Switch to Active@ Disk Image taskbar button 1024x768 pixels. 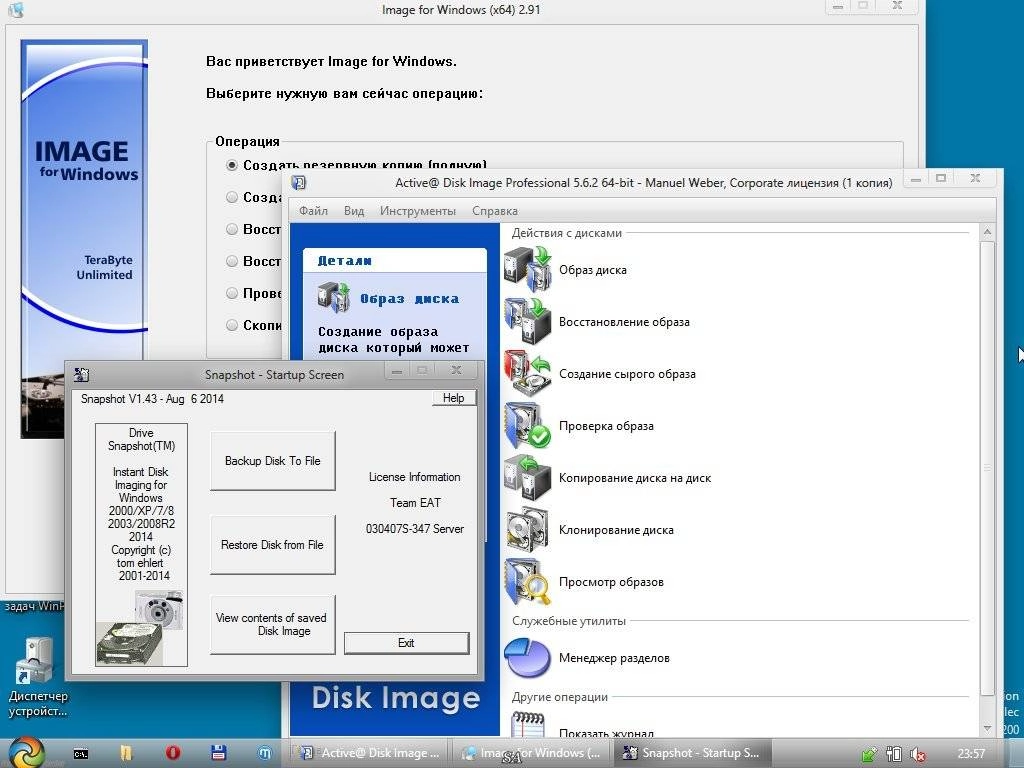369,753
